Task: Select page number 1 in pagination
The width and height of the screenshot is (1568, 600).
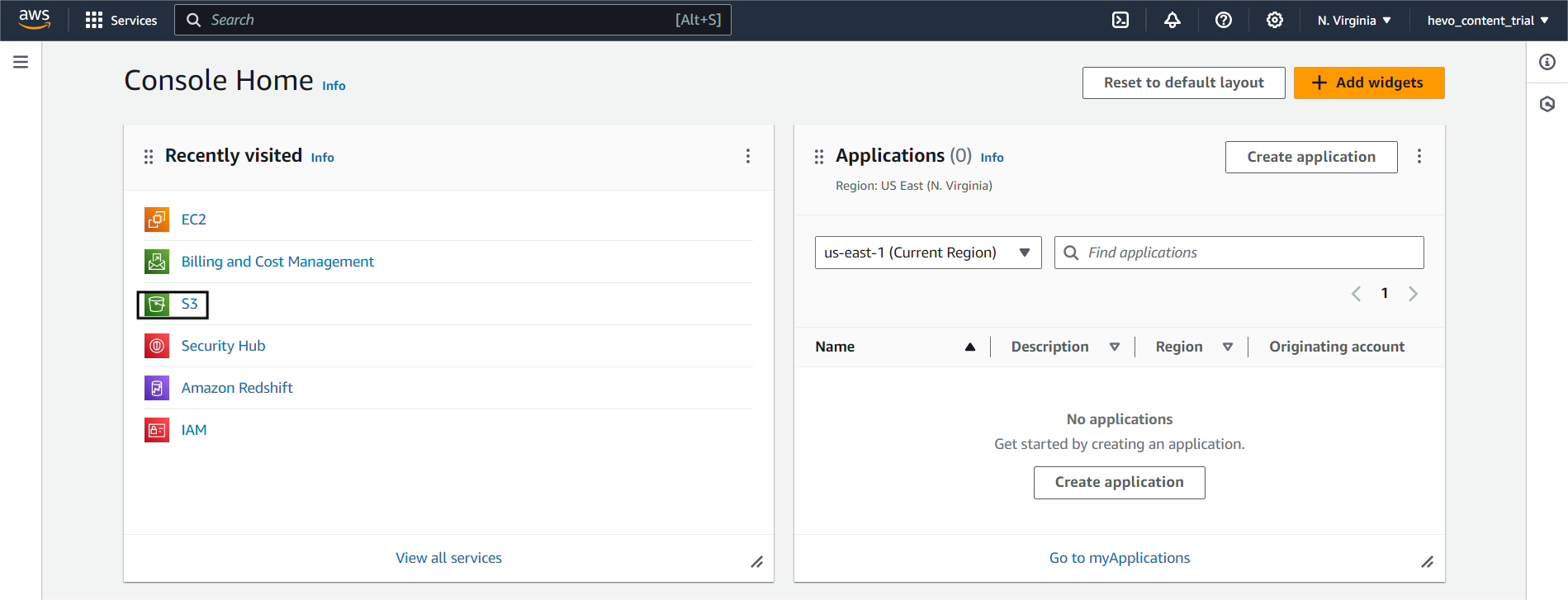Action: pos(1385,293)
